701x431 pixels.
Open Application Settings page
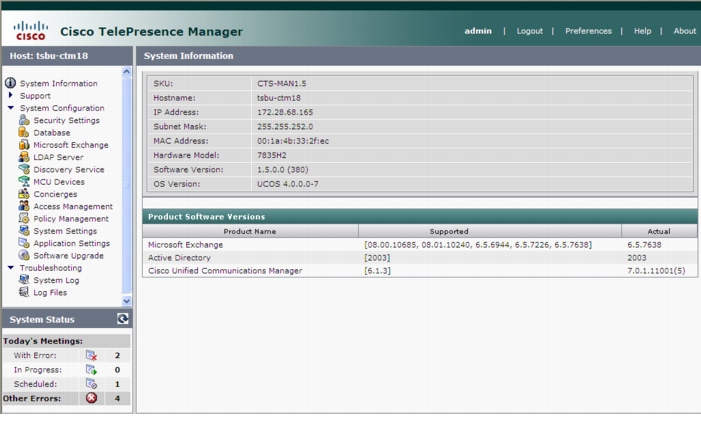point(72,243)
